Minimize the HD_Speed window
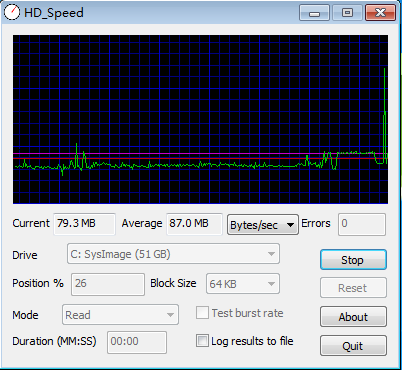 click(x=314, y=13)
